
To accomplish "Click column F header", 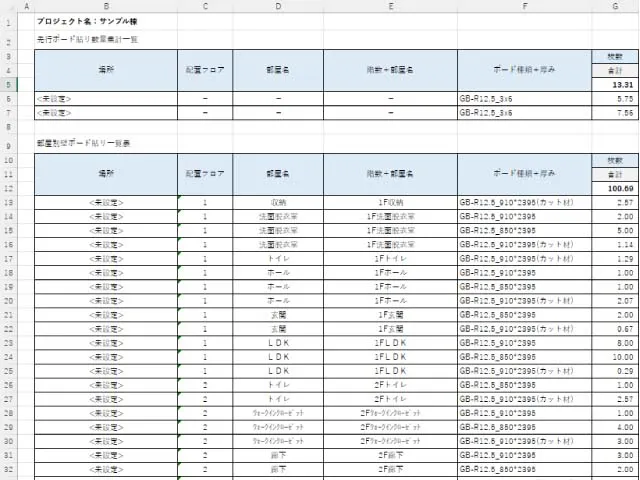I will pos(523,6).
